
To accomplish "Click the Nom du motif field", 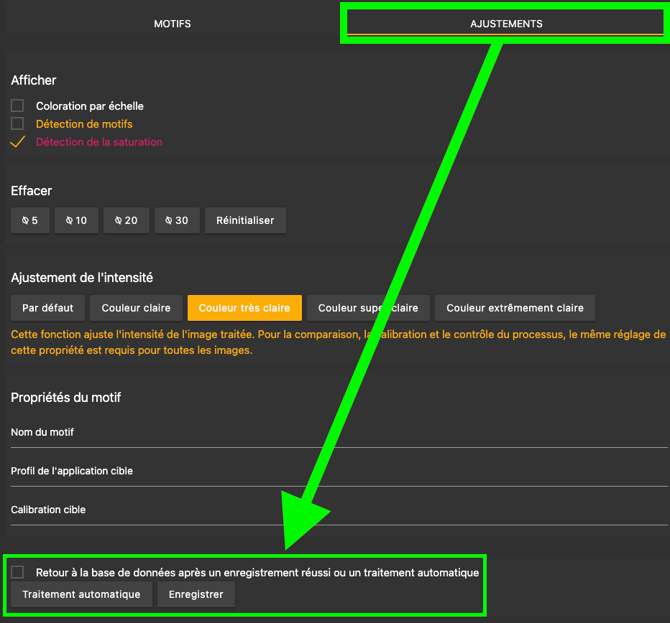I will (338, 433).
